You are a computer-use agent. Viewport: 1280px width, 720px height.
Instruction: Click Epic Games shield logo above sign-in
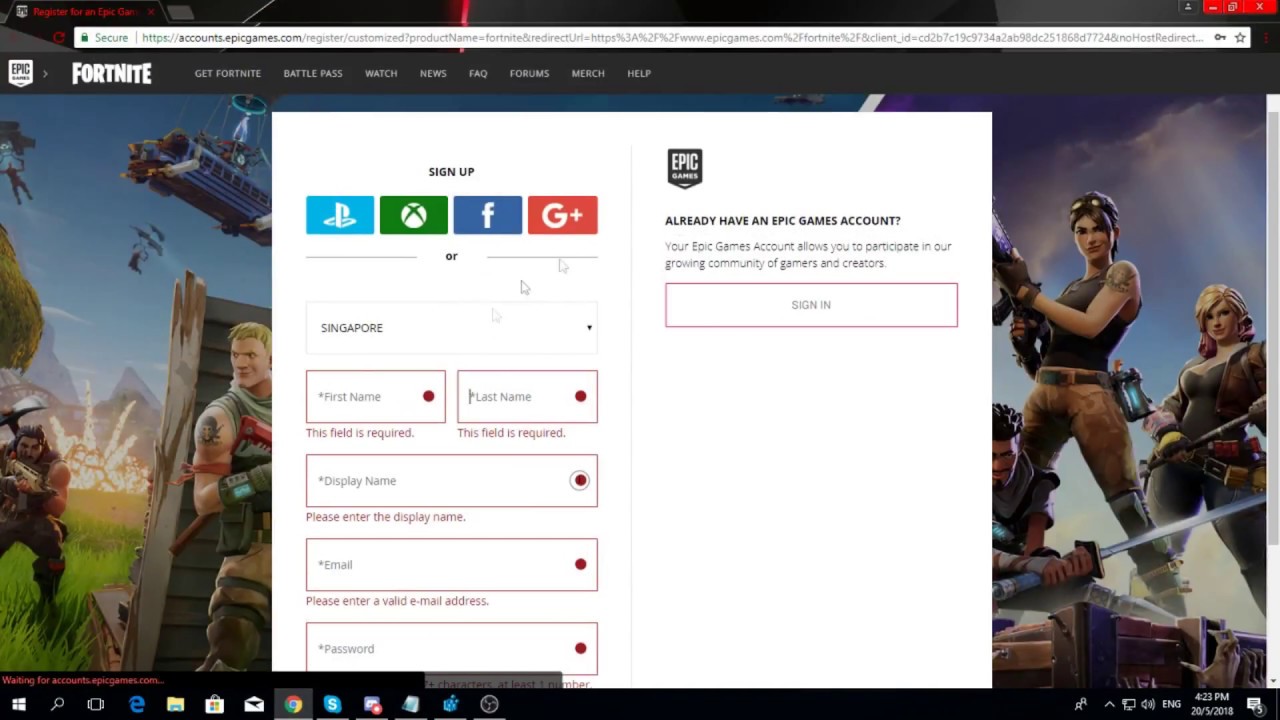pyautogui.click(x=685, y=168)
